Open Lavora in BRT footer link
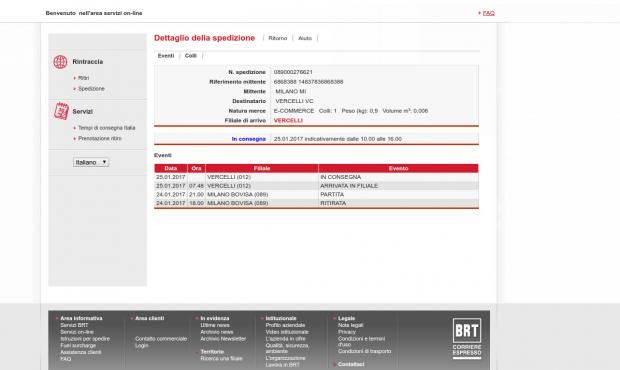Viewport: 620px width, 370px height. point(282,365)
